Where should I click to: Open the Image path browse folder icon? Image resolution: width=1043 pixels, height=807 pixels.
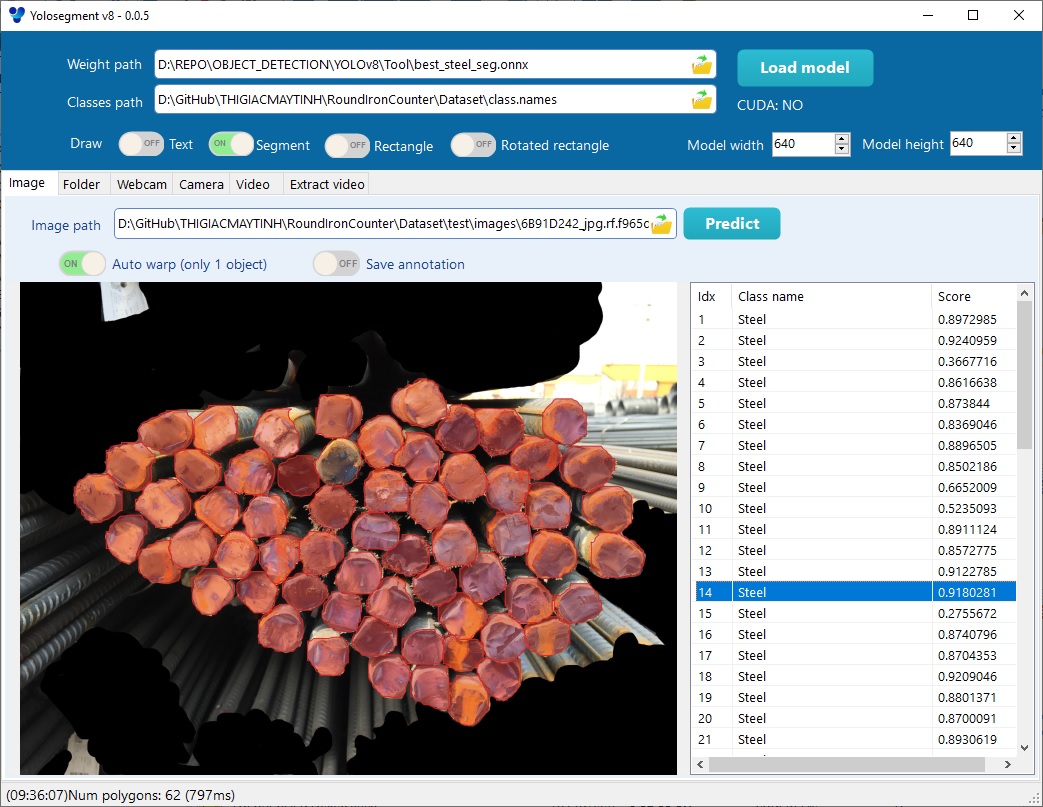[x=661, y=225]
